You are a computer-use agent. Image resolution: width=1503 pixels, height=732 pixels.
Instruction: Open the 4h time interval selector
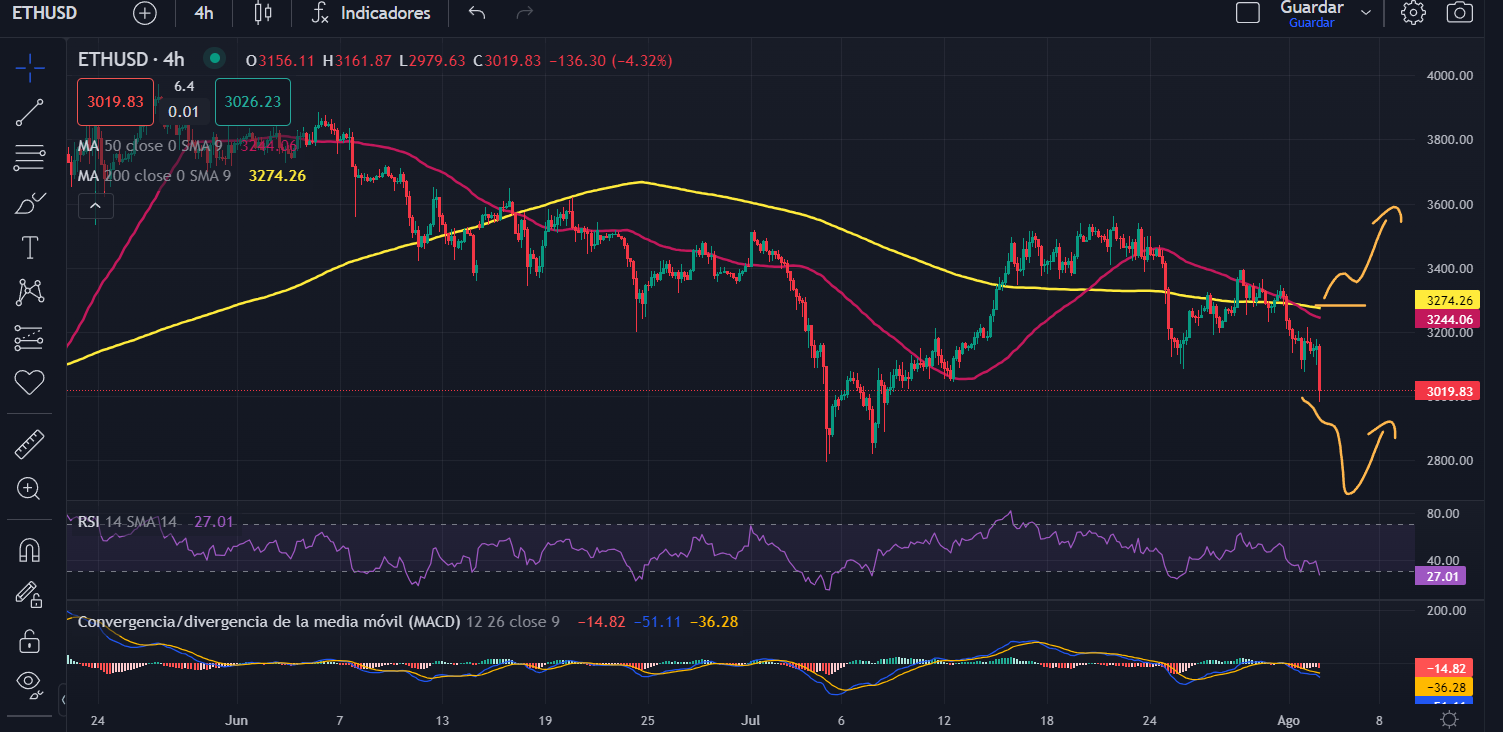point(204,13)
